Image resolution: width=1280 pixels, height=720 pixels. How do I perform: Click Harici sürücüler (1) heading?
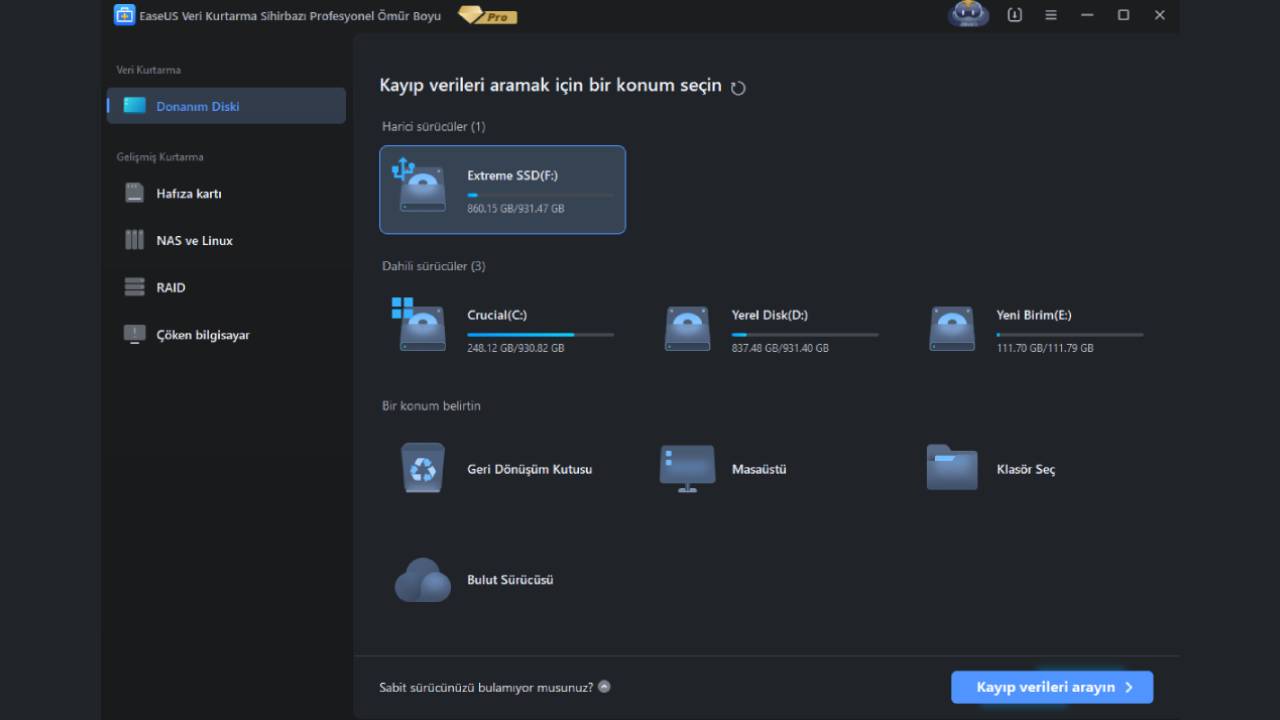pyautogui.click(x=434, y=126)
